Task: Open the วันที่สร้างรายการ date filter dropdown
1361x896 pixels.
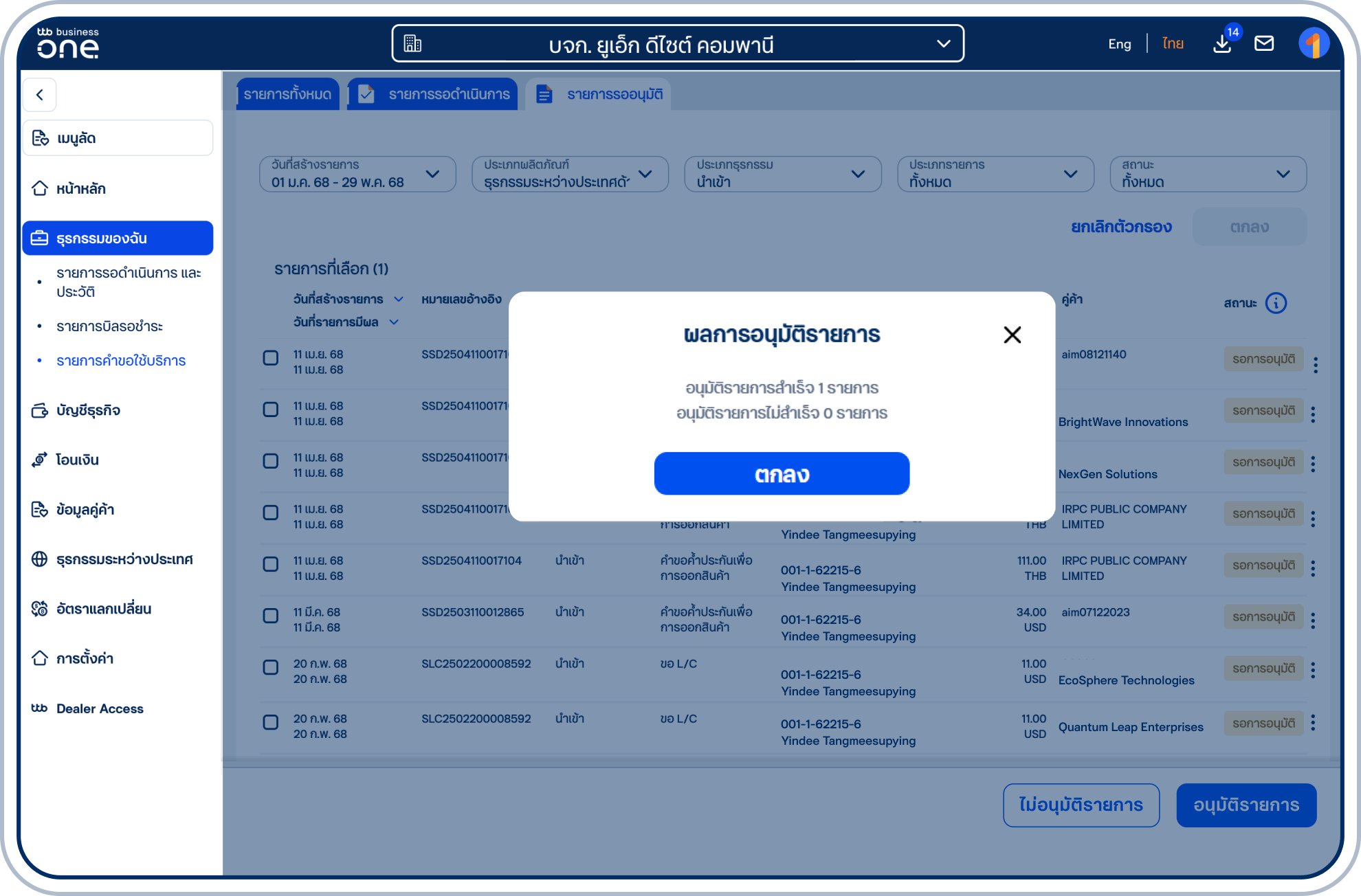Action: (x=357, y=174)
